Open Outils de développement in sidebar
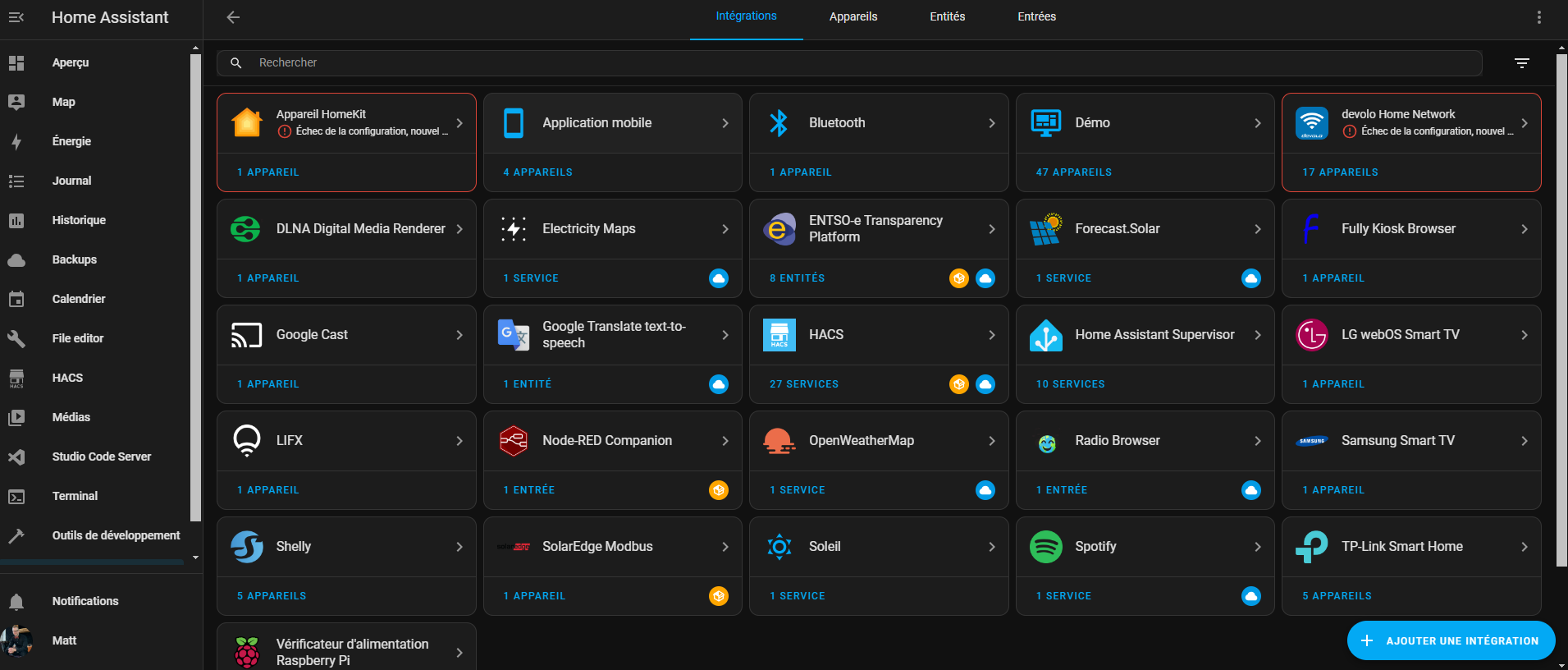The width and height of the screenshot is (1568, 670). (x=95, y=535)
